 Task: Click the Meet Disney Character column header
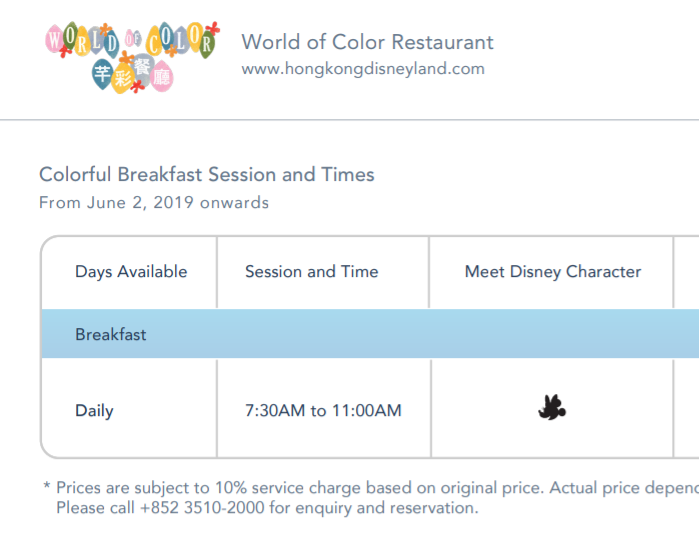(553, 271)
